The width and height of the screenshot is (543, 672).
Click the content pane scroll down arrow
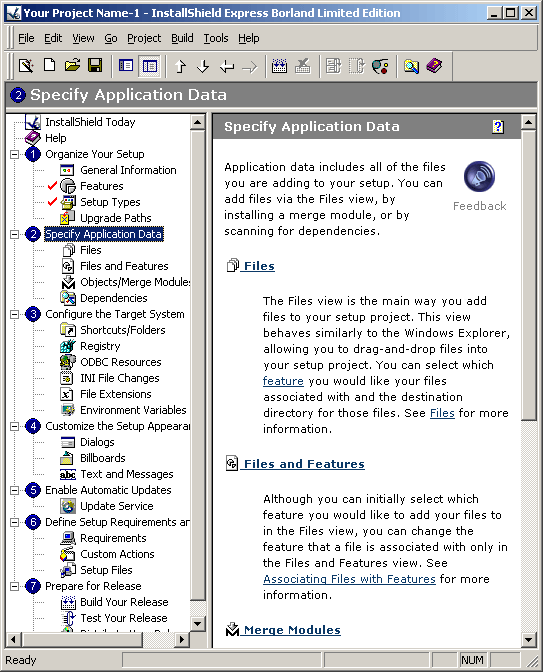point(528,639)
